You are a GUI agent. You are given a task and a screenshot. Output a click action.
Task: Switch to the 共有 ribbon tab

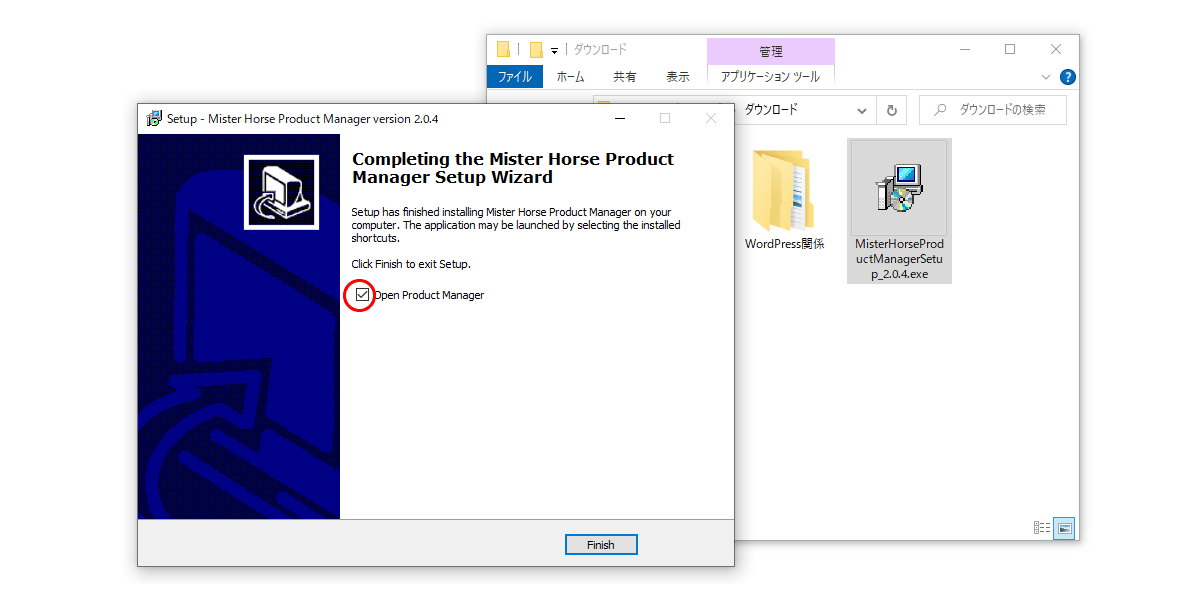pos(625,77)
